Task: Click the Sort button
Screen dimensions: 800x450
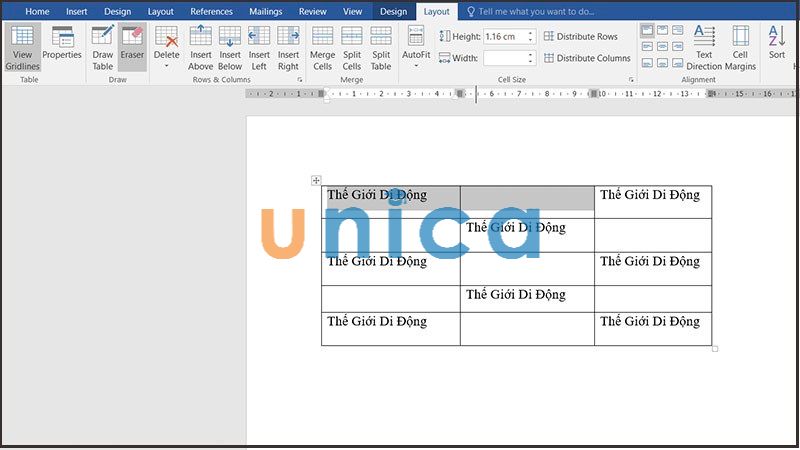Action: [777, 42]
